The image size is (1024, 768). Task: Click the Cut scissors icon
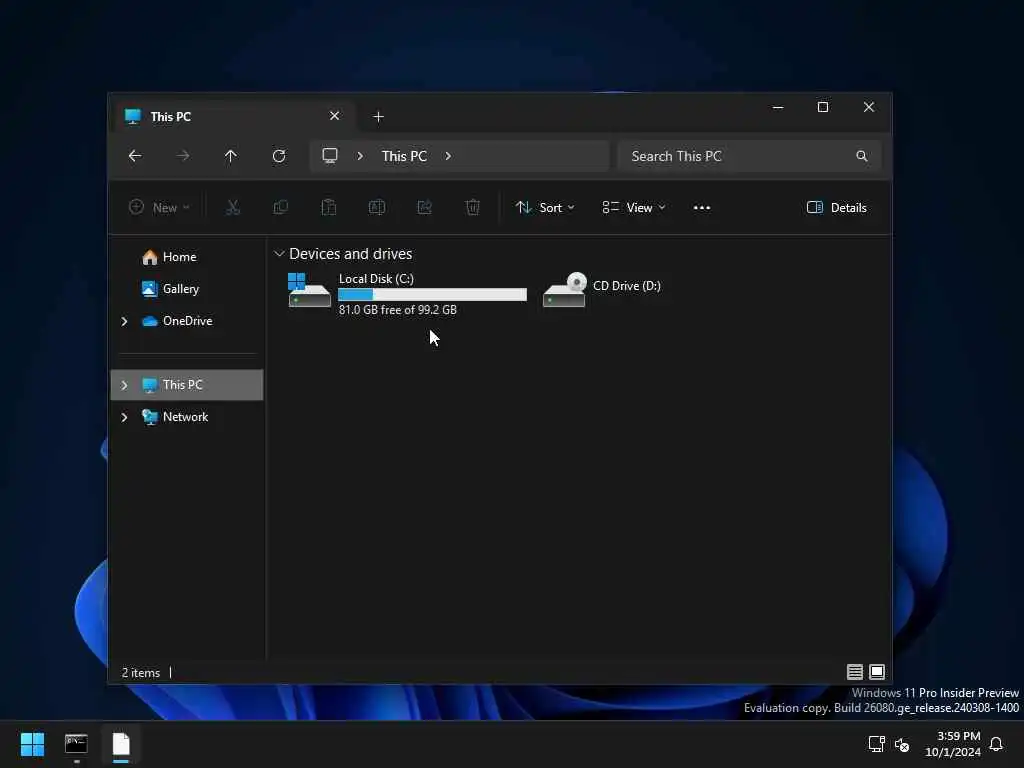pyautogui.click(x=233, y=208)
